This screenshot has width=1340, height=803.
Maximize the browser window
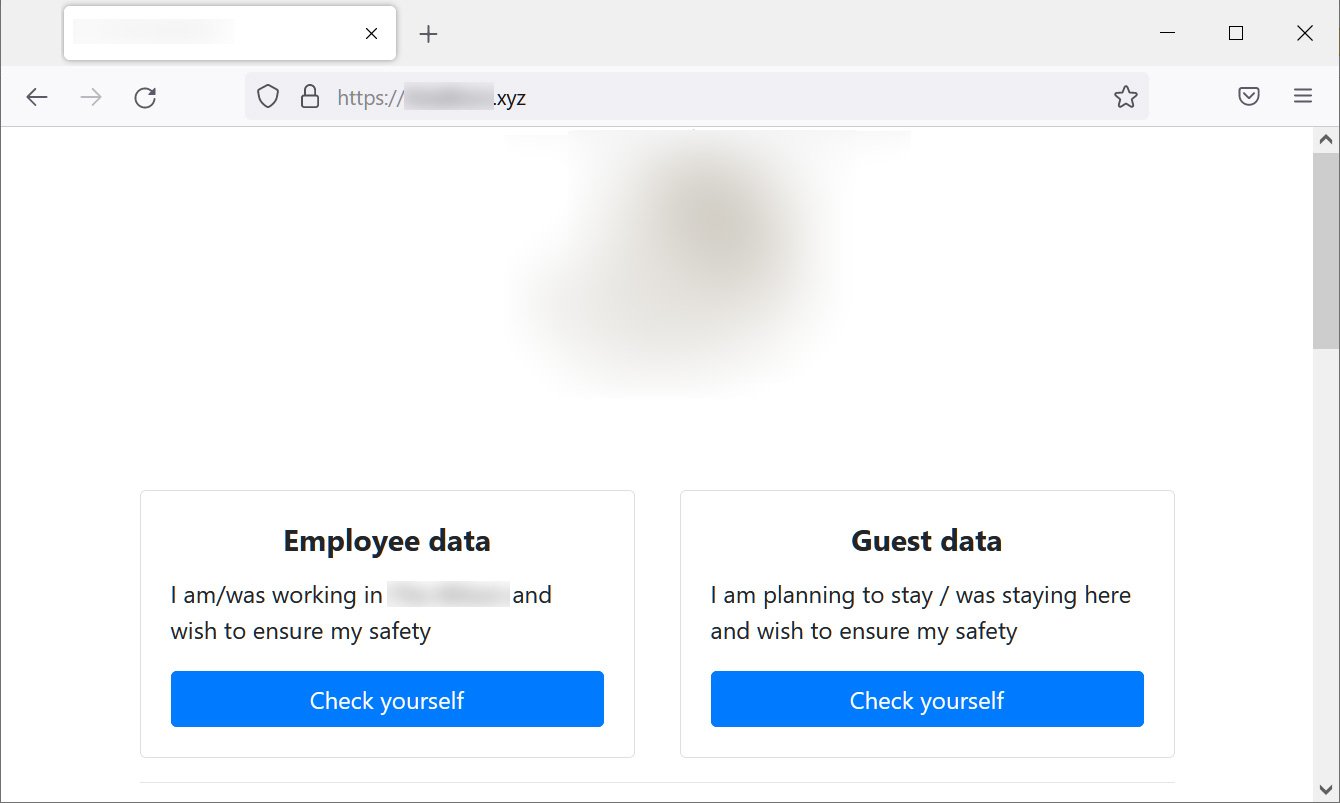coord(1236,34)
